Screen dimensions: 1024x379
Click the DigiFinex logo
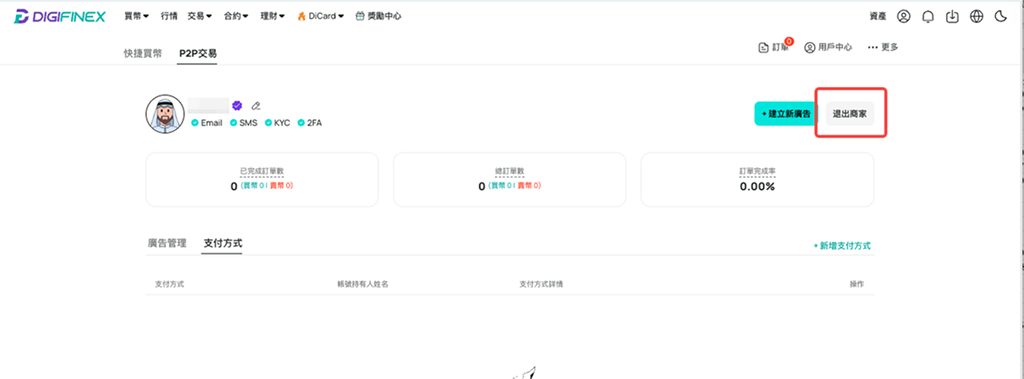point(59,16)
